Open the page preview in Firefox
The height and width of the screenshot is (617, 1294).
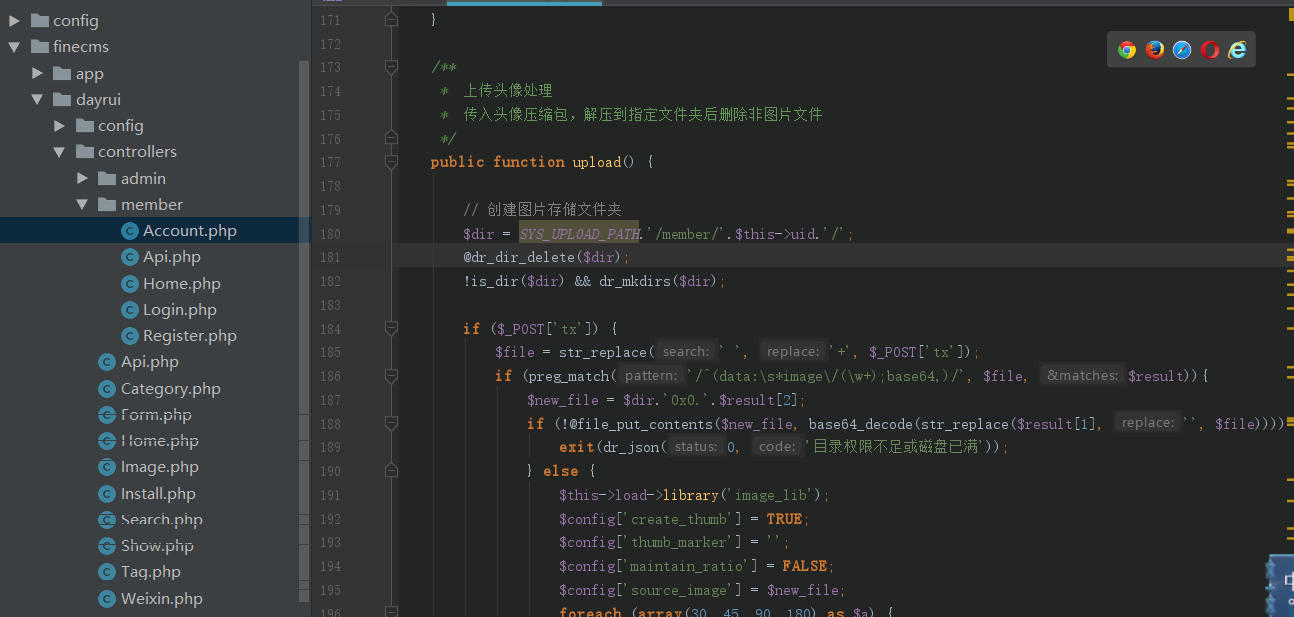(x=1154, y=48)
